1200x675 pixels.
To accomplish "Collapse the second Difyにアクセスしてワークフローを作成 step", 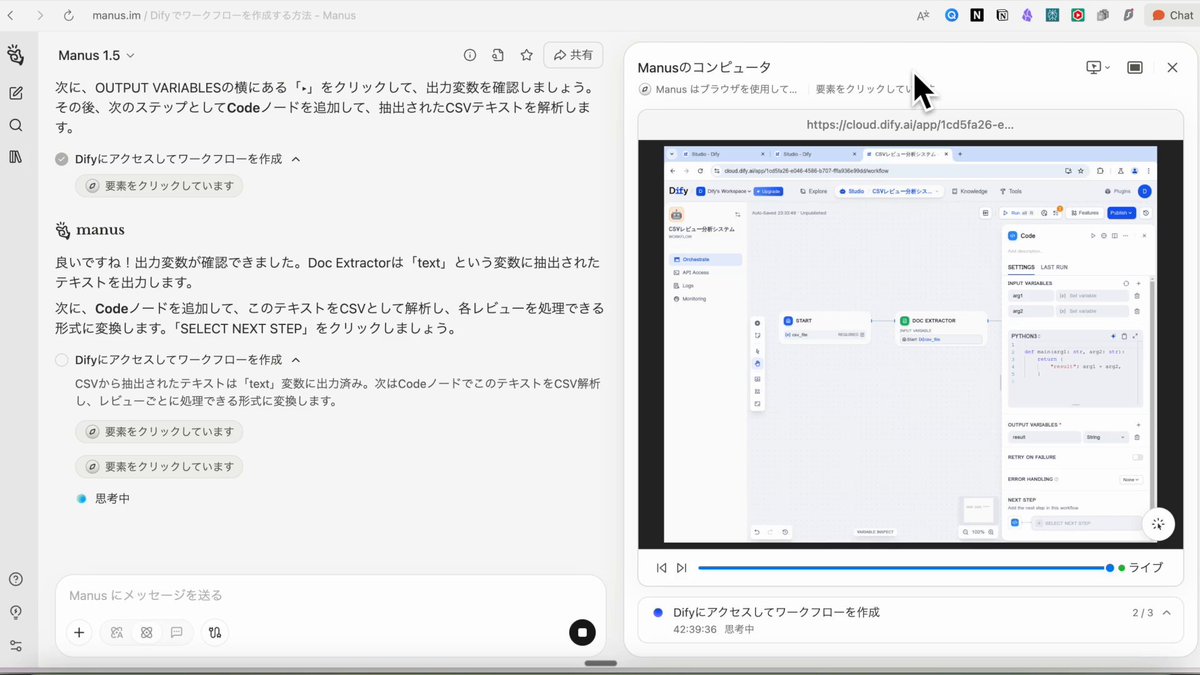I will tap(296, 360).
